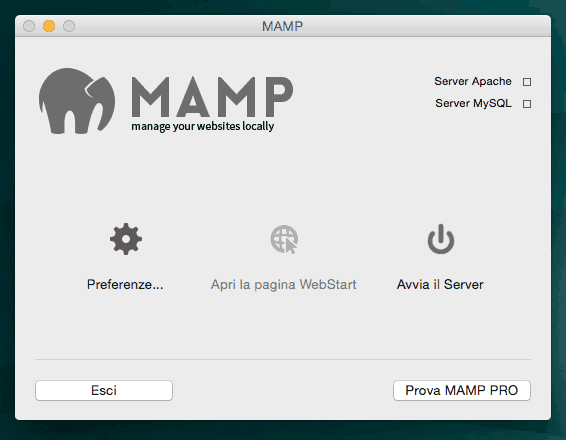This screenshot has width=566, height=440.
Task: Click the power icon to start servers
Action: pyautogui.click(x=441, y=239)
